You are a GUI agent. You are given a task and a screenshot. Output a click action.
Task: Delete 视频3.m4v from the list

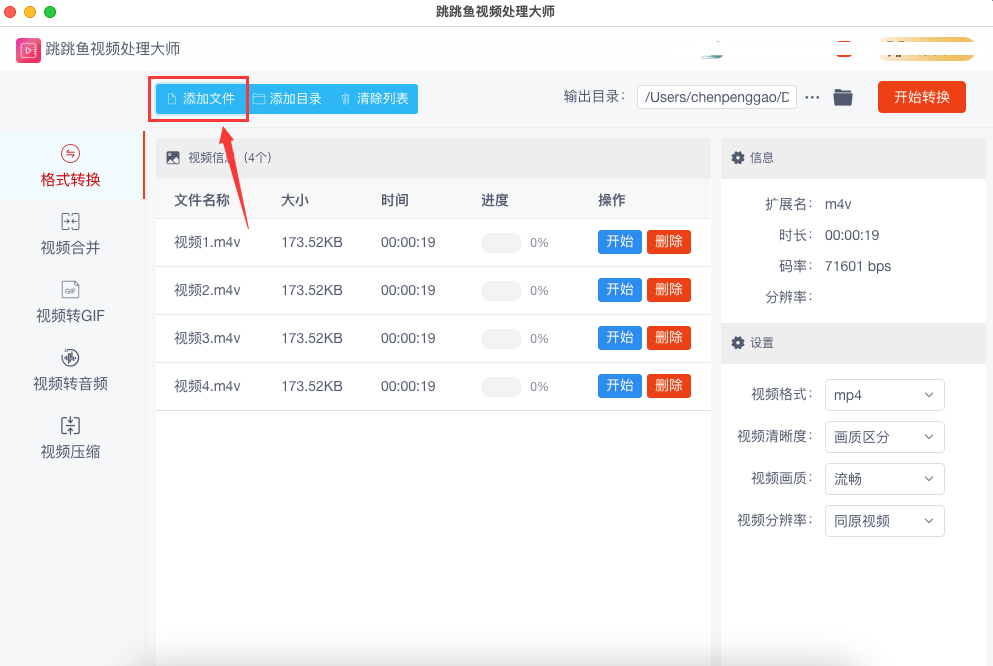669,338
